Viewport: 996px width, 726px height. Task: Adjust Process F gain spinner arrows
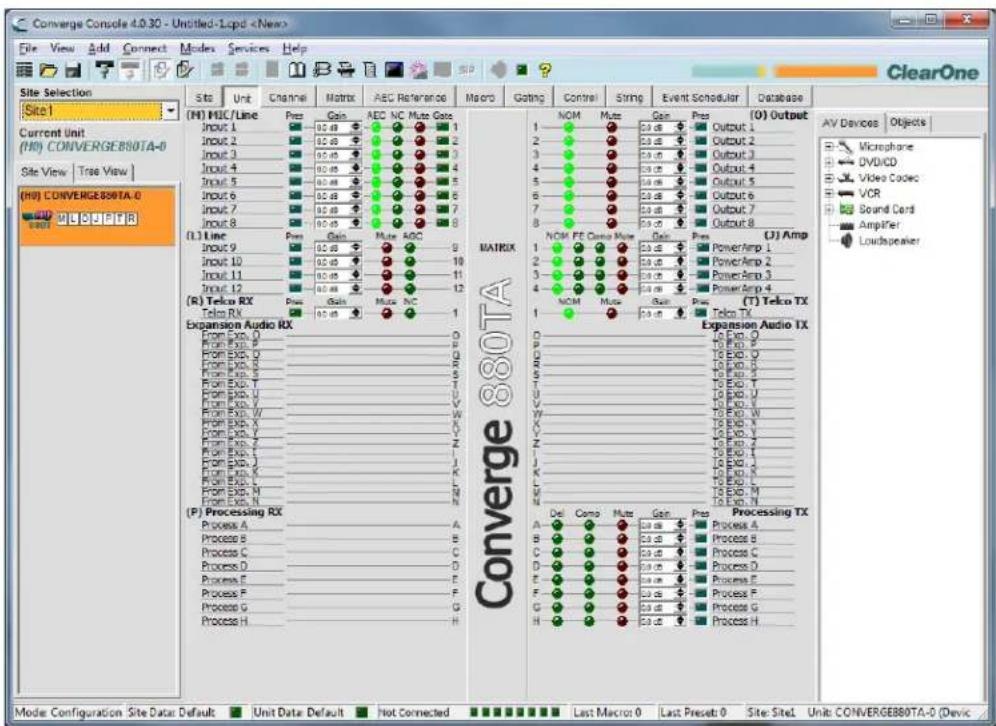coord(680,593)
